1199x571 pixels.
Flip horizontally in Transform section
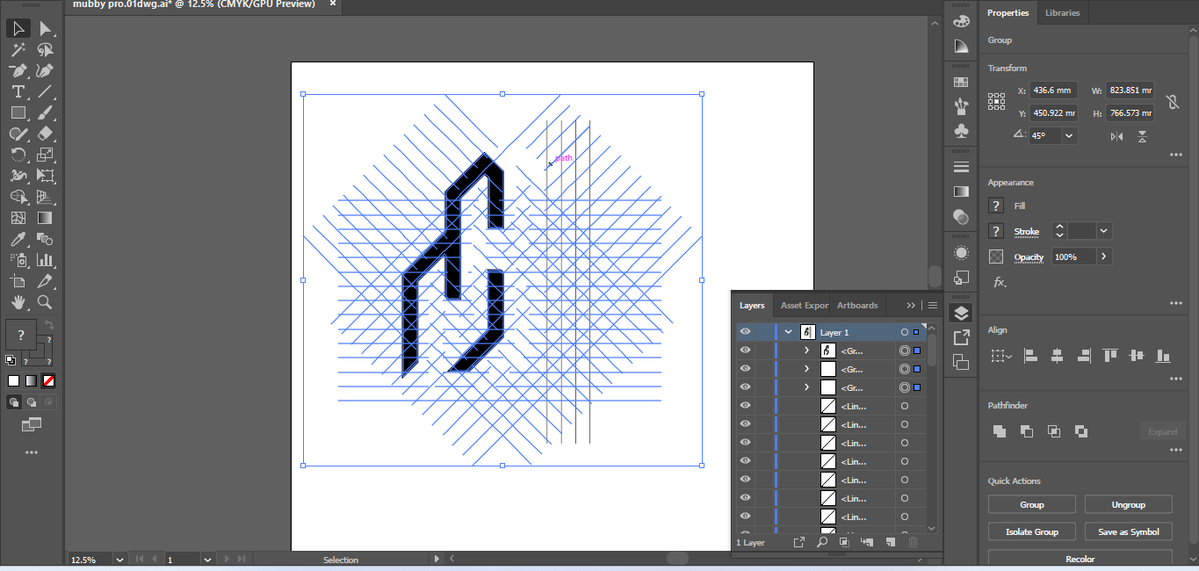[1117, 136]
